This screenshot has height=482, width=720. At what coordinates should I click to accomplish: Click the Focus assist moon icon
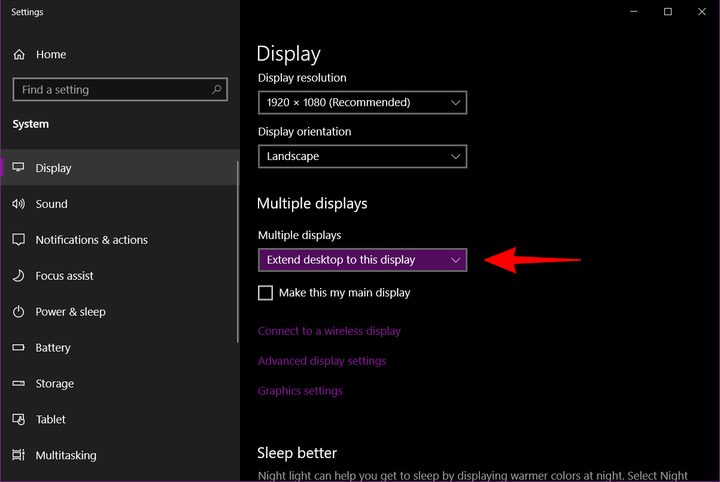pyautogui.click(x=18, y=275)
